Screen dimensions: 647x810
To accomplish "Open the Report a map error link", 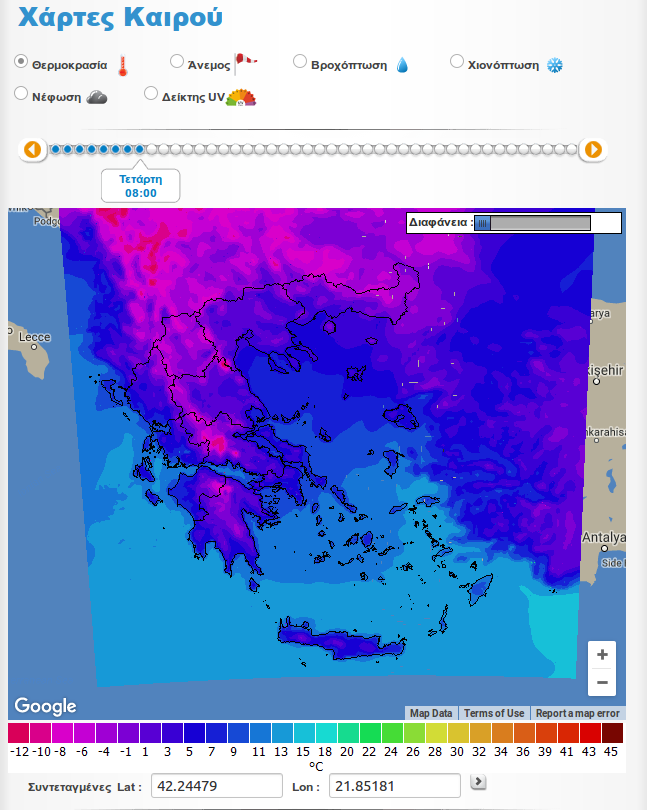I will click(x=578, y=713).
